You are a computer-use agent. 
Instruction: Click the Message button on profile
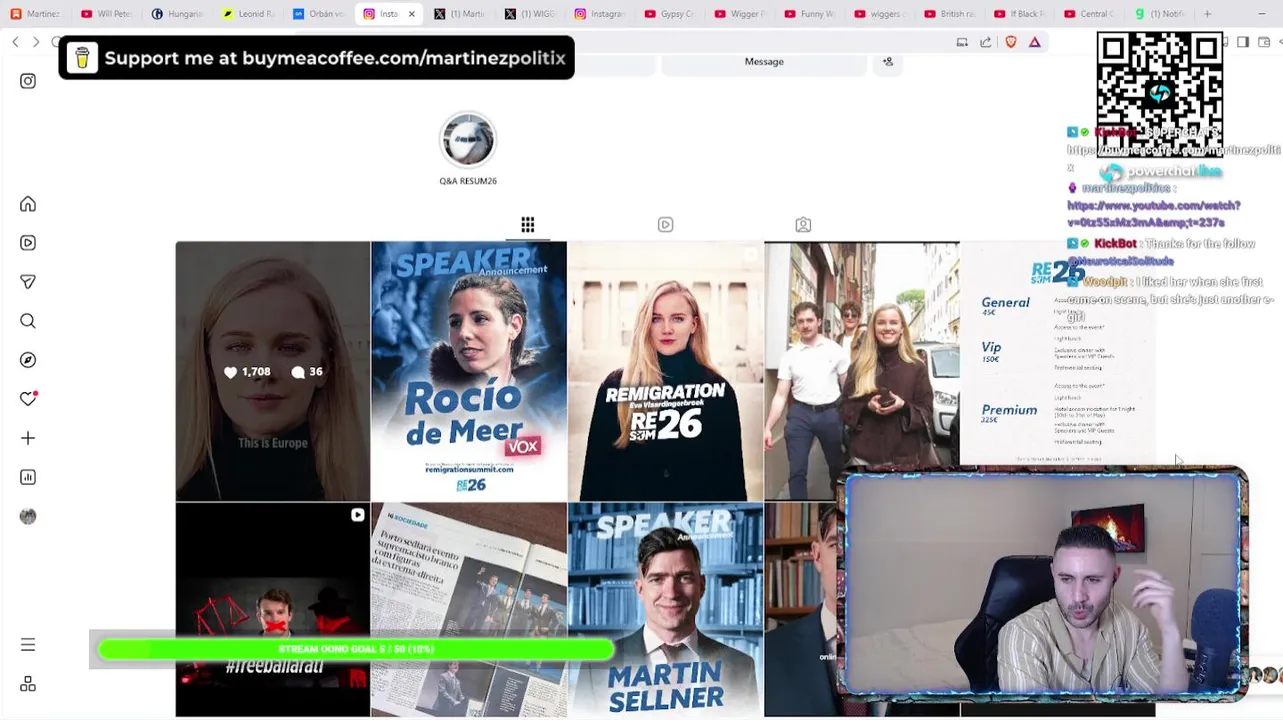tap(764, 62)
